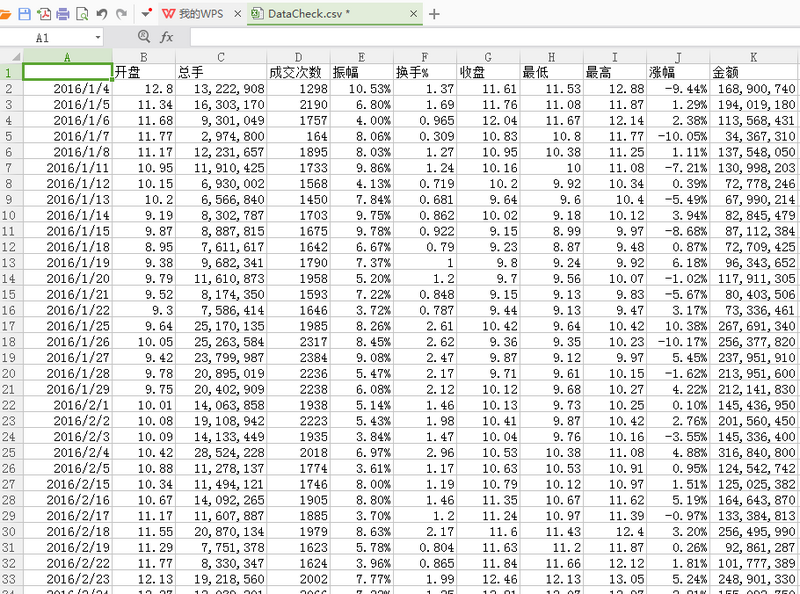Click the Undo arrow icon

(102, 14)
